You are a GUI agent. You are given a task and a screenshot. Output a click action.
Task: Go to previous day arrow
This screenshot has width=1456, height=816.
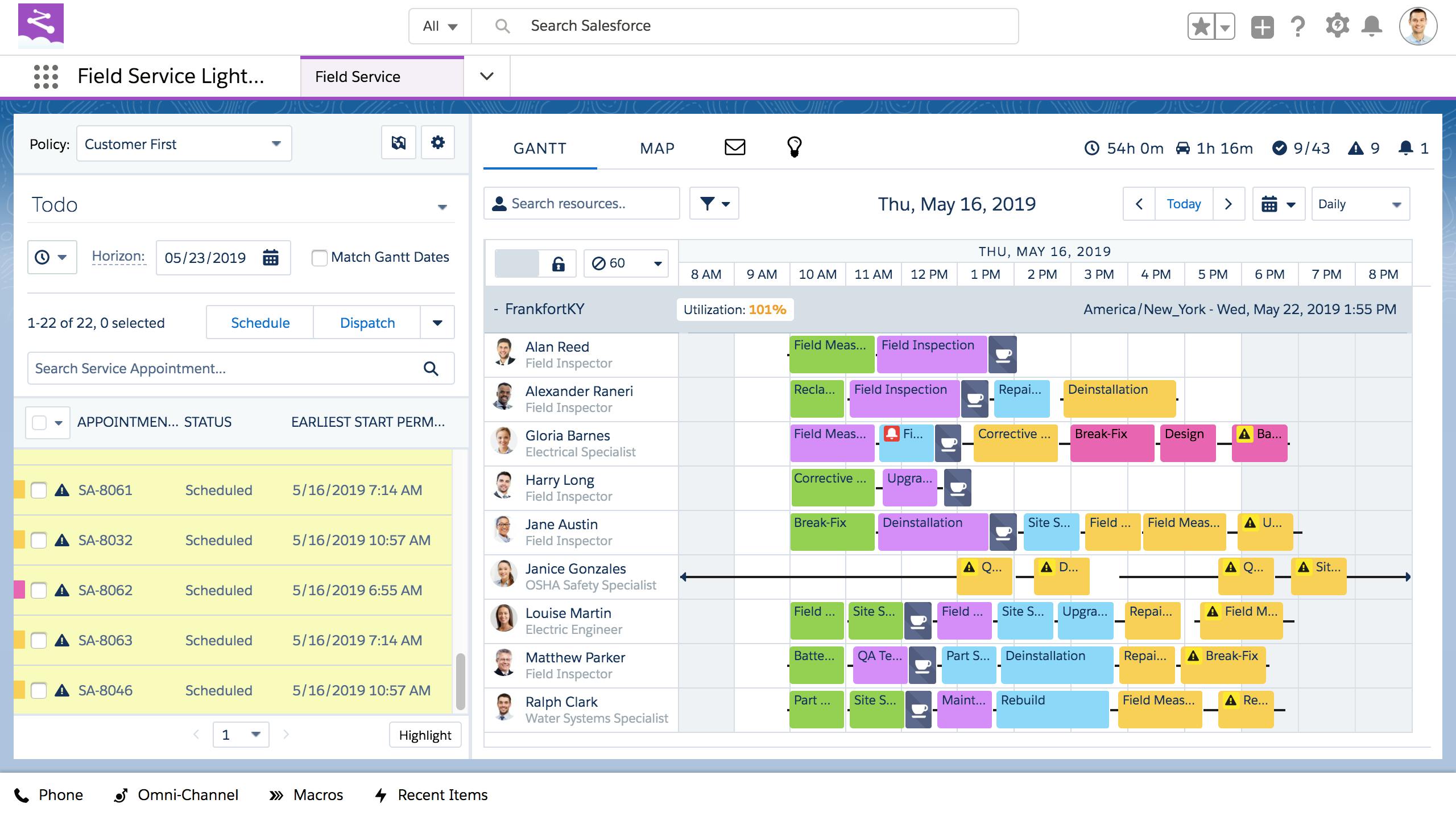[1139, 204]
